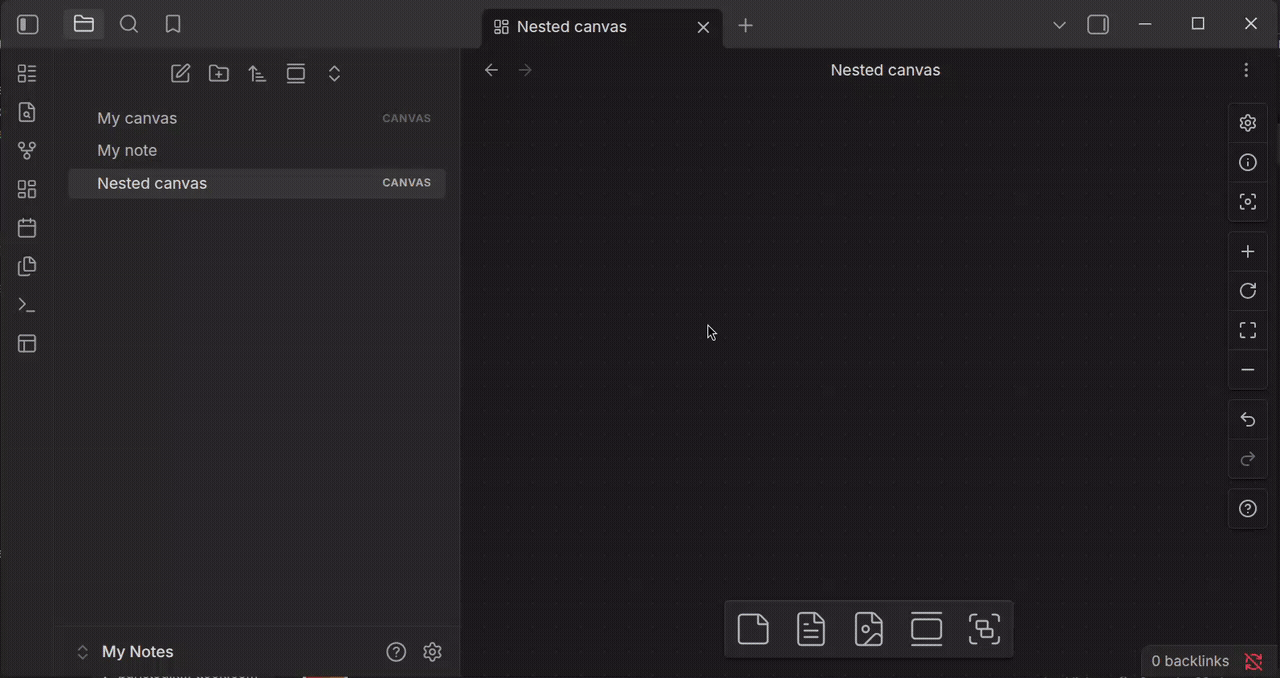Redo the canvas action
This screenshot has width=1280, height=678.
coord(1248,459)
